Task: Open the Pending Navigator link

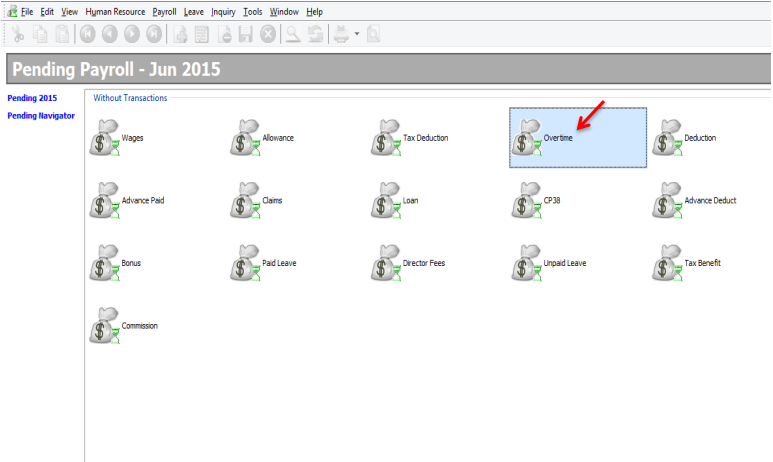Action: (x=41, y=116)
